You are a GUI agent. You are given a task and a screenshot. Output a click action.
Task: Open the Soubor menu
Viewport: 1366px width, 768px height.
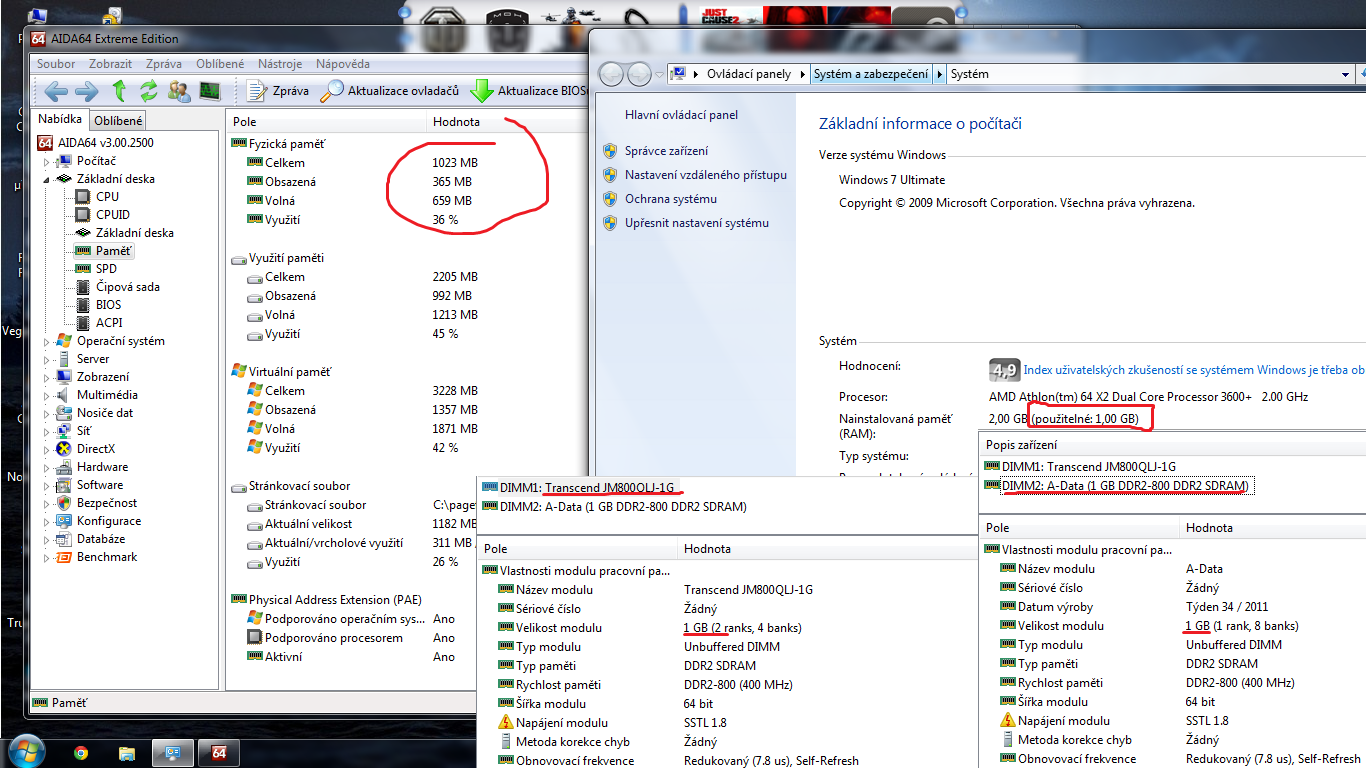[56, 63]
